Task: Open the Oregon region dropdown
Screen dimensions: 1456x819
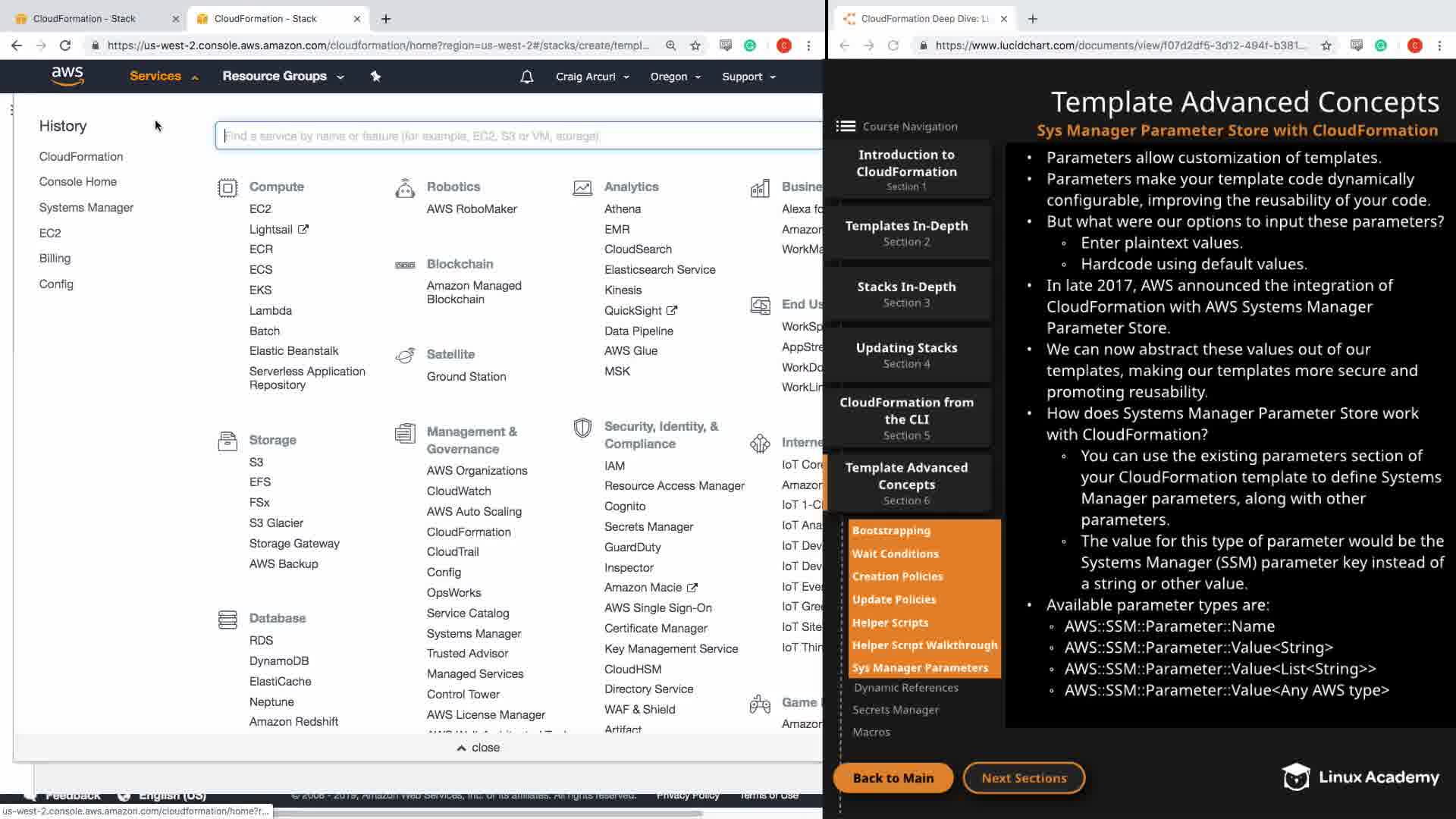Action: point(675,77)
